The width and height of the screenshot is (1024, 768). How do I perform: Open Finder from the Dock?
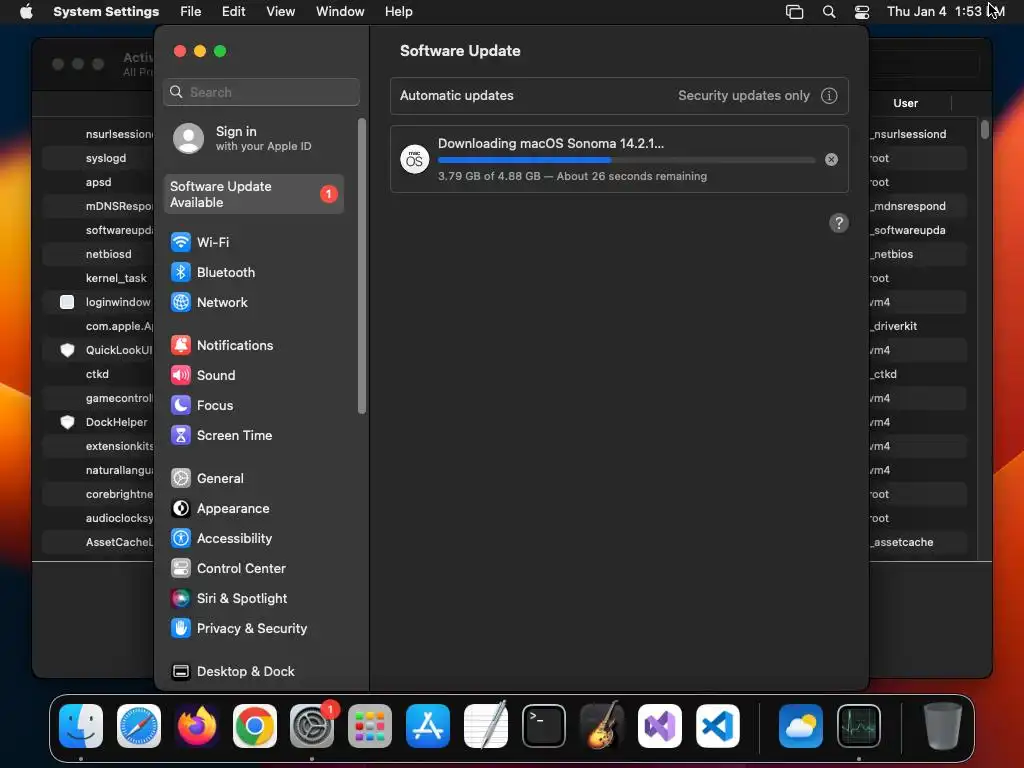pyautogui.click(x=81, y=726)
